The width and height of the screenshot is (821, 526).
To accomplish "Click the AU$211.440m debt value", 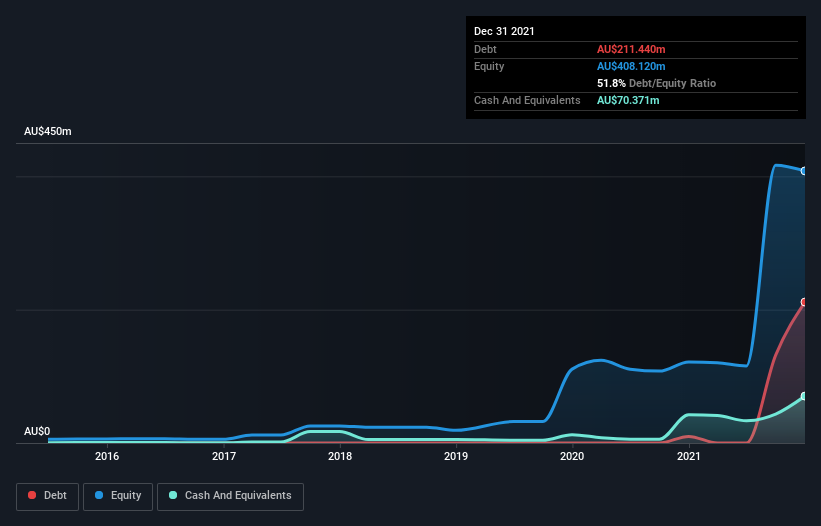I will pyautogui.click(x=631, y=49).
